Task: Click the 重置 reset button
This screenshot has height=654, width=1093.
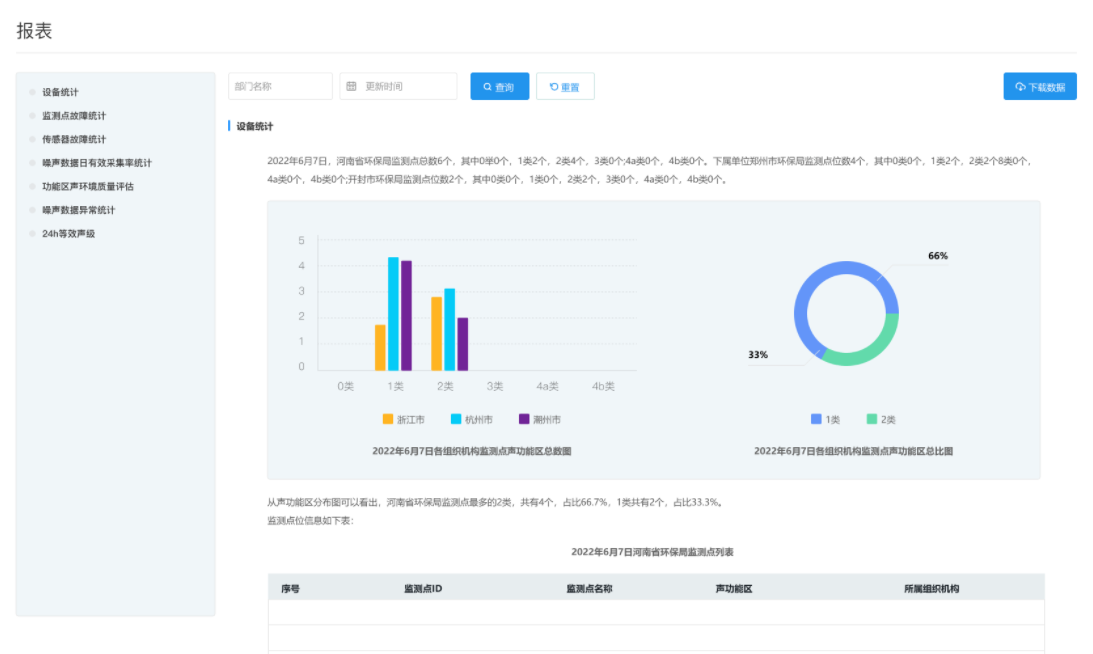Action: (x=565, y=86)
